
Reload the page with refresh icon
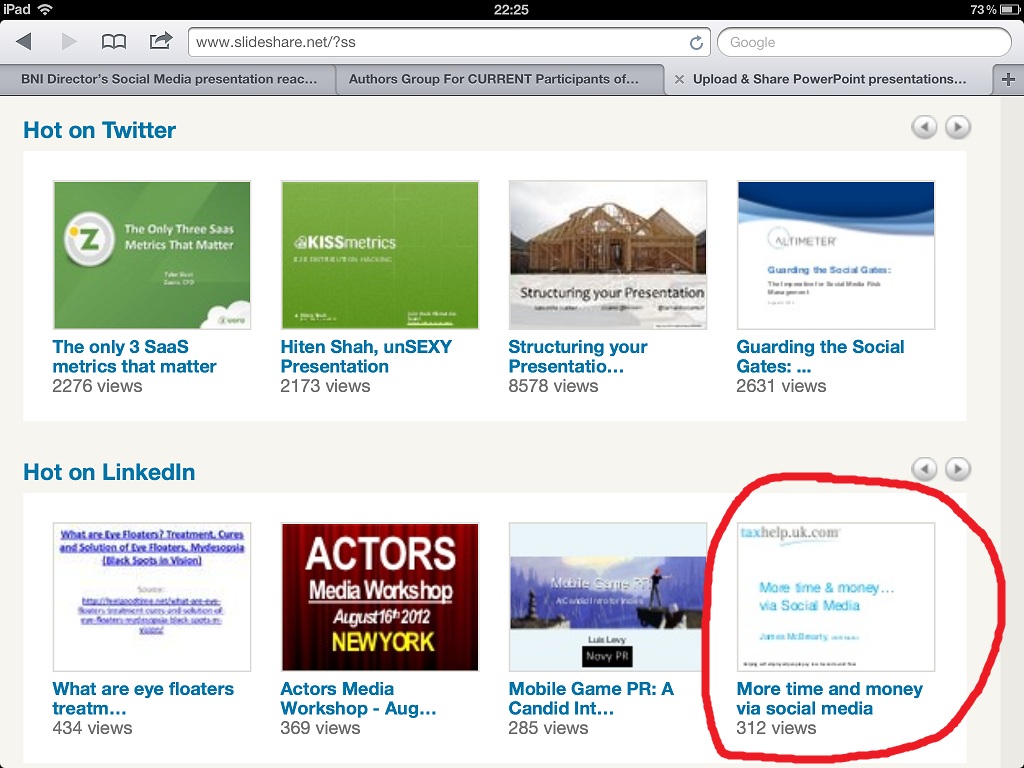(696, 43)
